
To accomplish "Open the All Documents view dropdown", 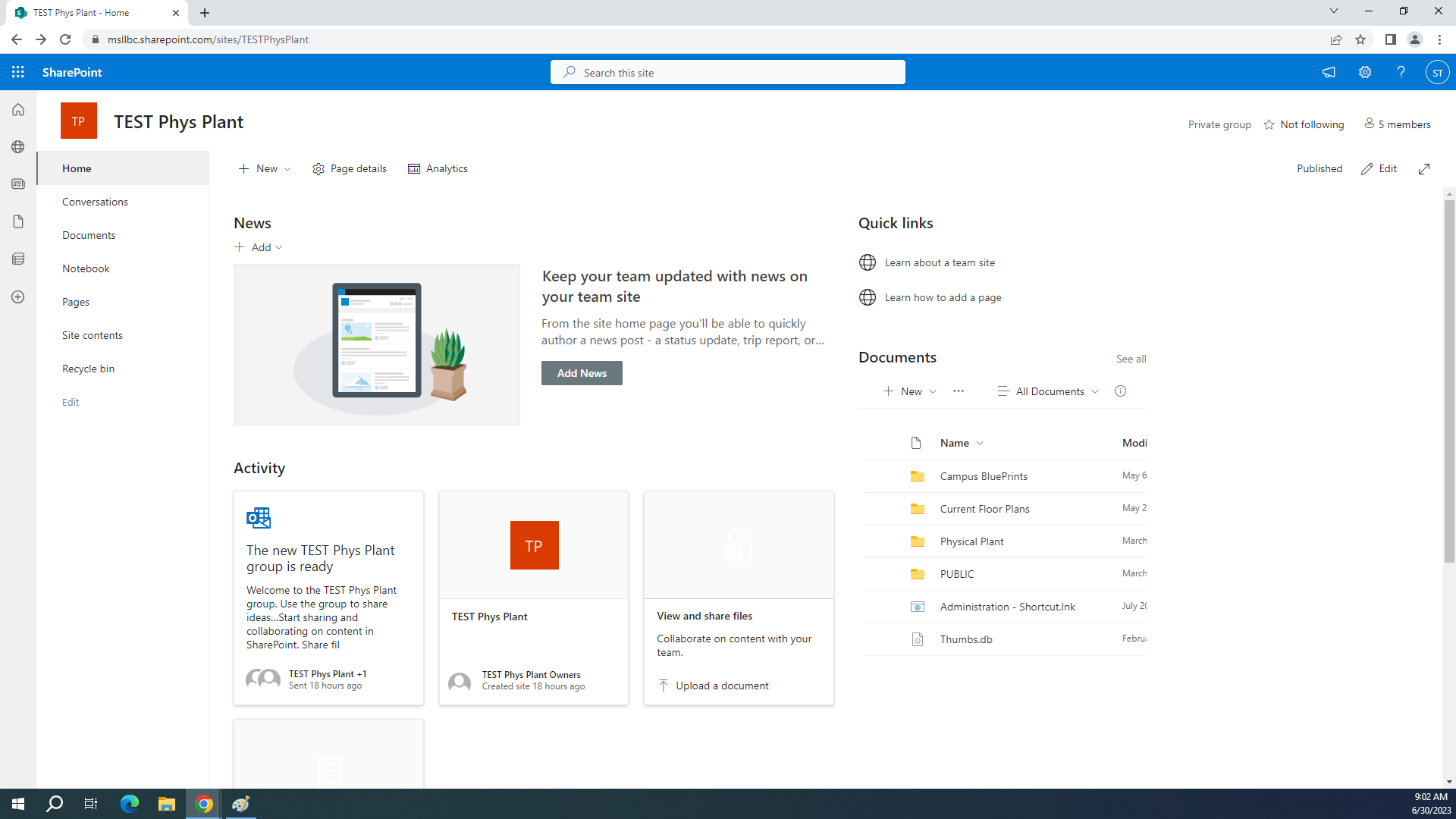I will (x=1050, y=391).
